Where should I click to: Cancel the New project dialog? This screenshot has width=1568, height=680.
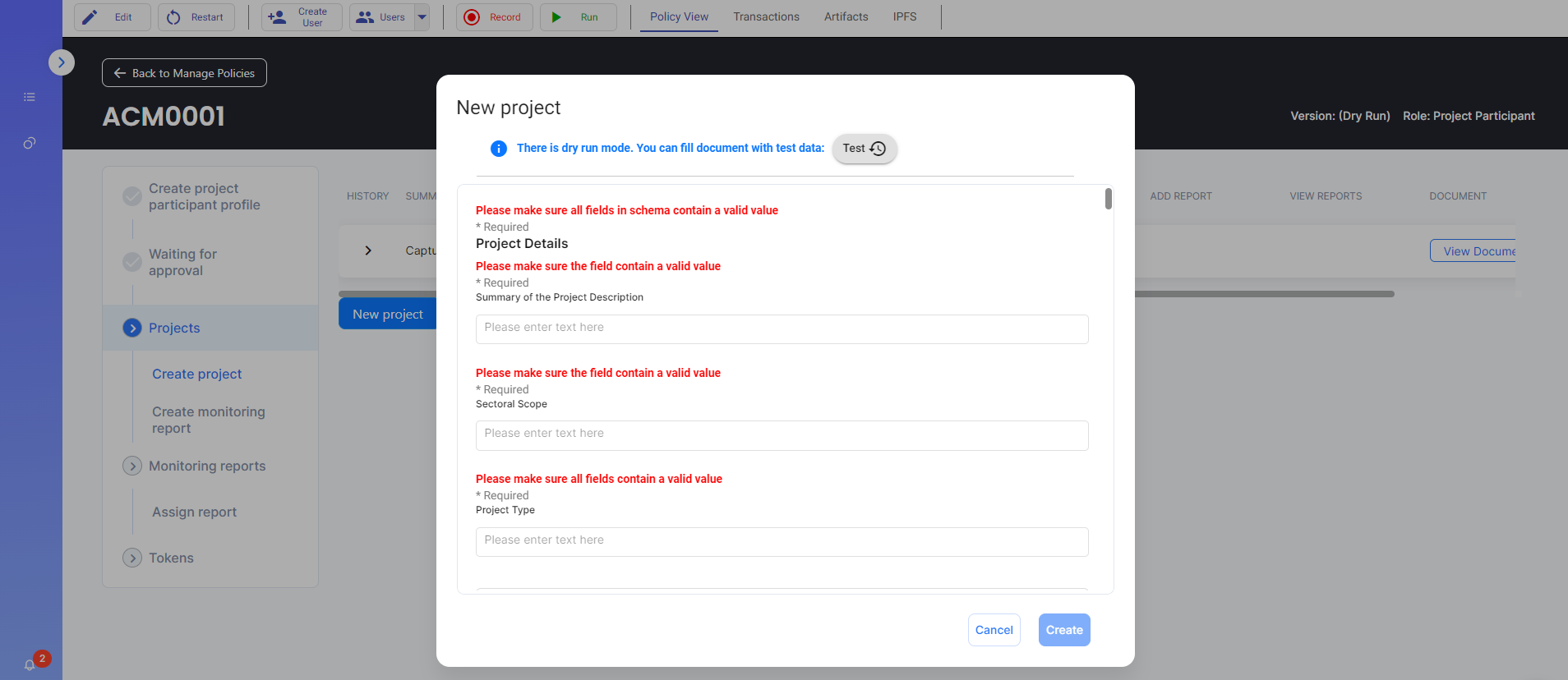point(994,630)
